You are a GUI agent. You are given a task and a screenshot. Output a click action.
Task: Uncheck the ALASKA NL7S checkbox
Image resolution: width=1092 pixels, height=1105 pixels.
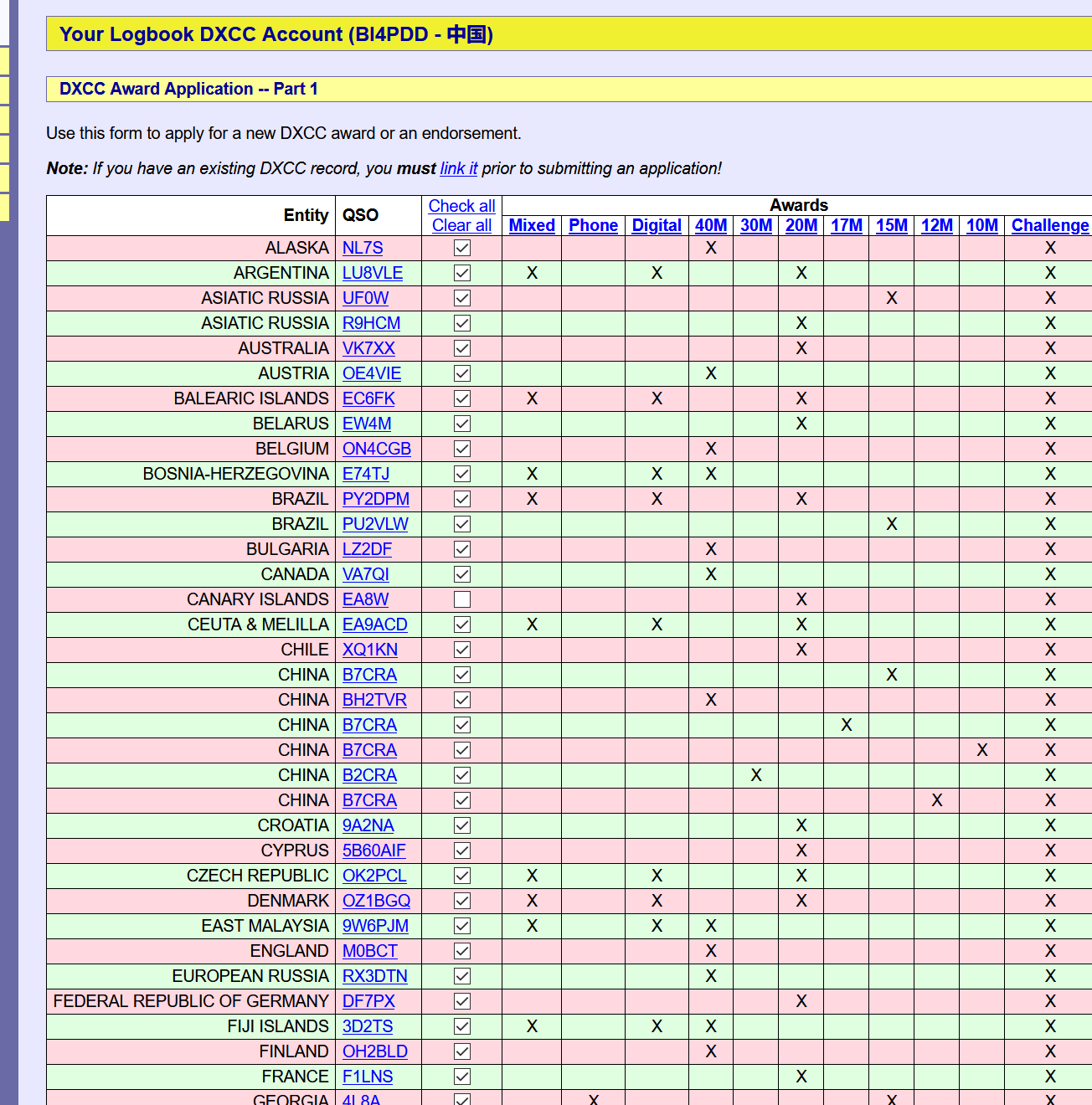[462, 248]
